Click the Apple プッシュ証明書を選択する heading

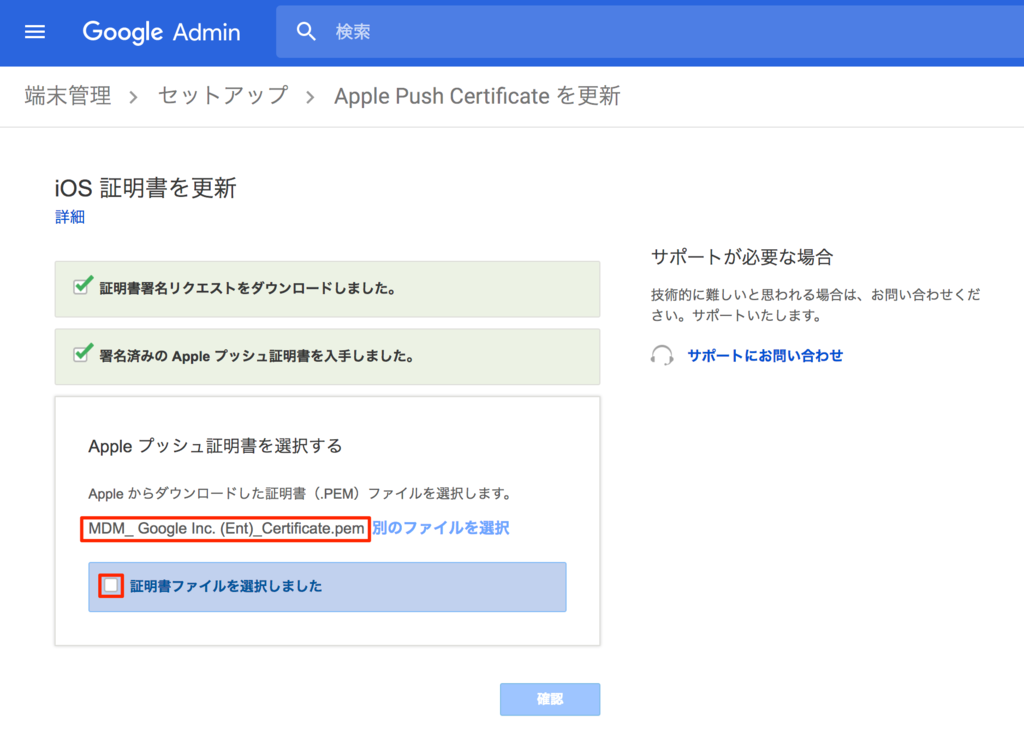(215, 446)
